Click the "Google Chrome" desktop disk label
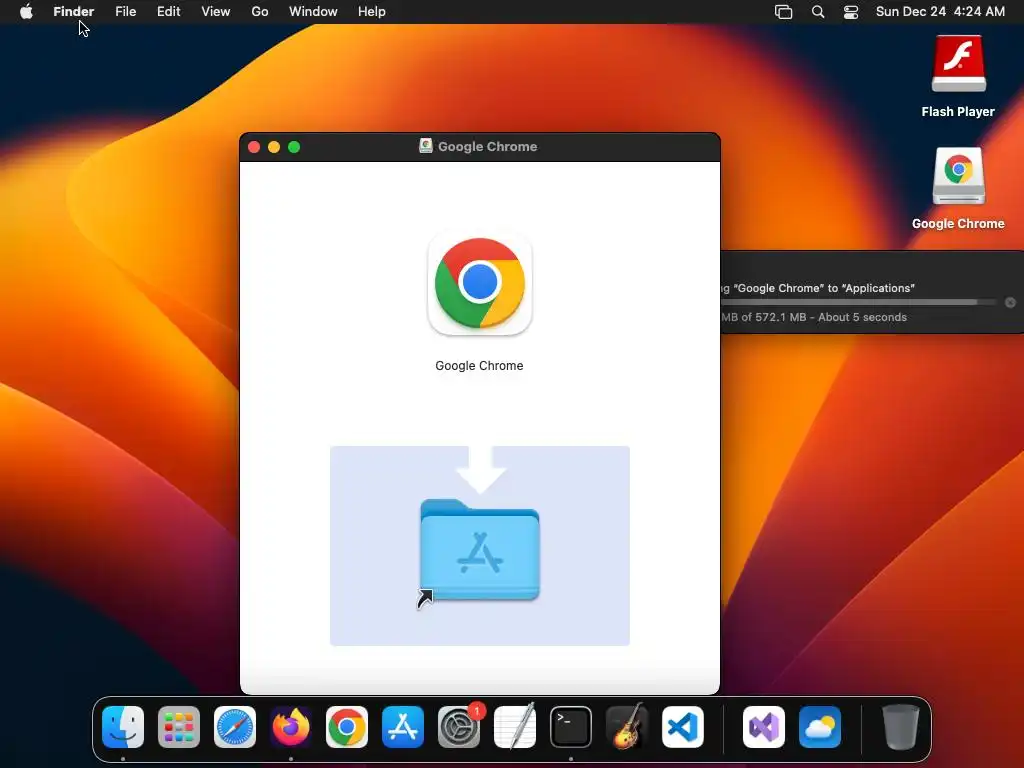 pos(958,223)
